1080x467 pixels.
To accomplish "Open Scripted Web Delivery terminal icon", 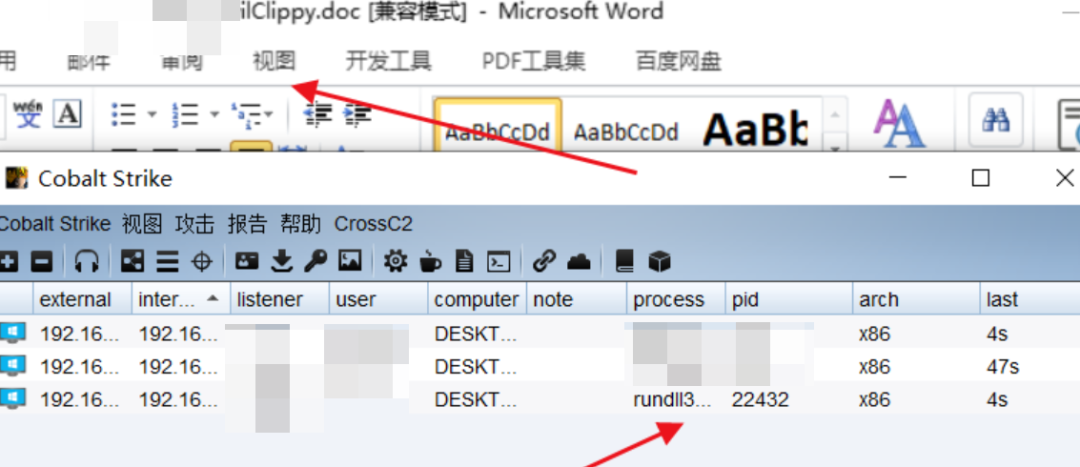I will pos(498,262).
